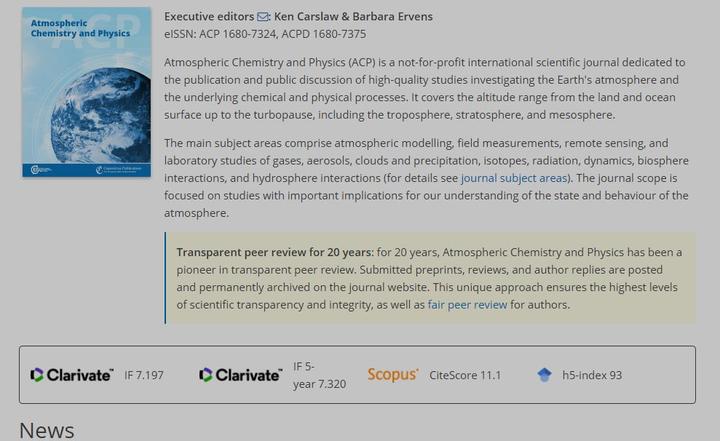This screenshot has height=441, width=720.
Task: Click the email envelope icon beside Executive editors
Action: 263,17
